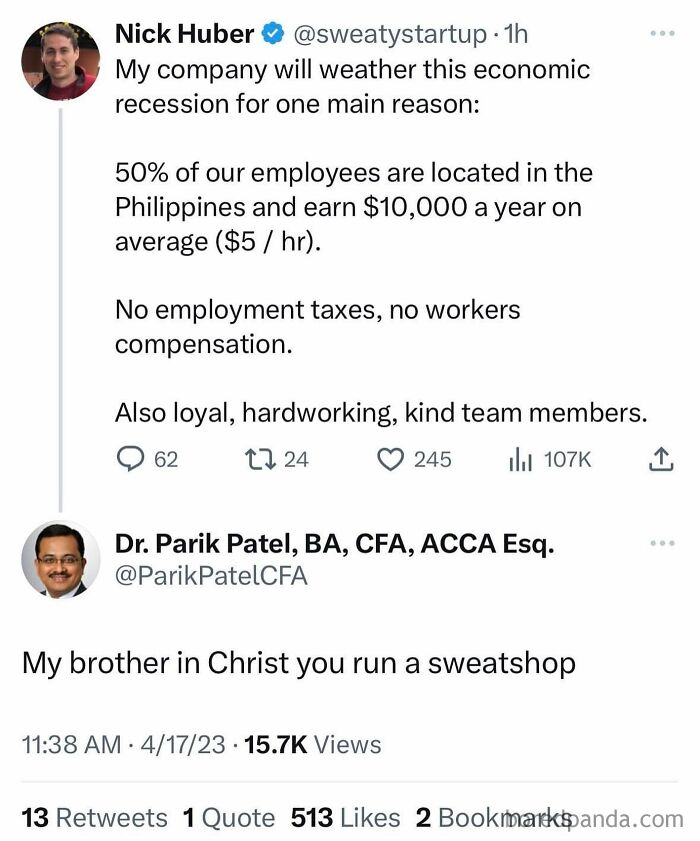Open the reply icon on Nick Huber's tweet
700x841 pixels.
click(x=130, y=459)
